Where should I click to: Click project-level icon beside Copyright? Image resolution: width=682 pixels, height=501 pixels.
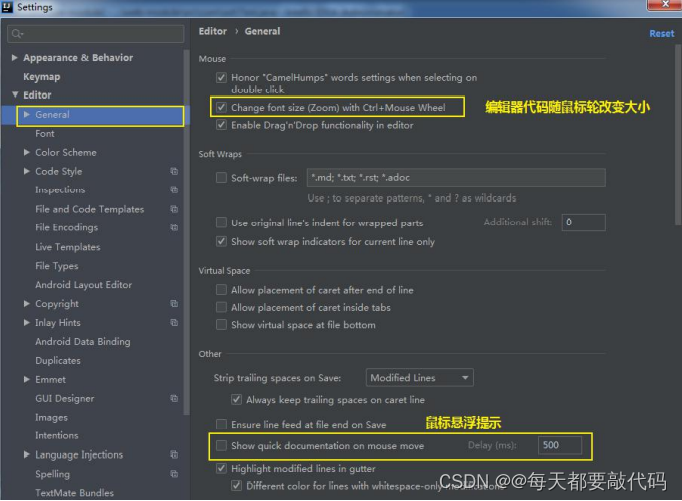pyautogui.click(x=174, y=304)
